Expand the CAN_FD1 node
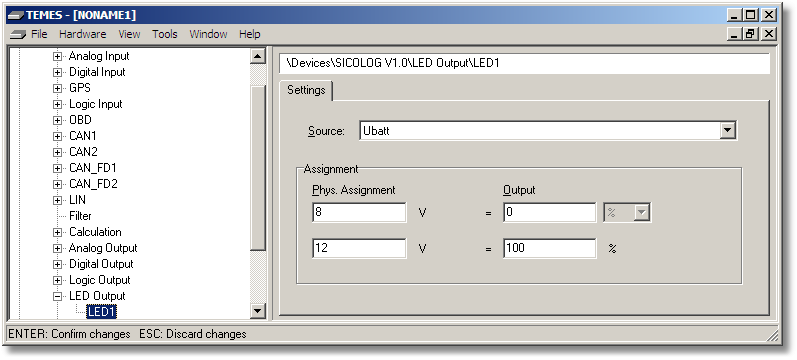Viewport: 797px width, 360px height. pos(57,168)
